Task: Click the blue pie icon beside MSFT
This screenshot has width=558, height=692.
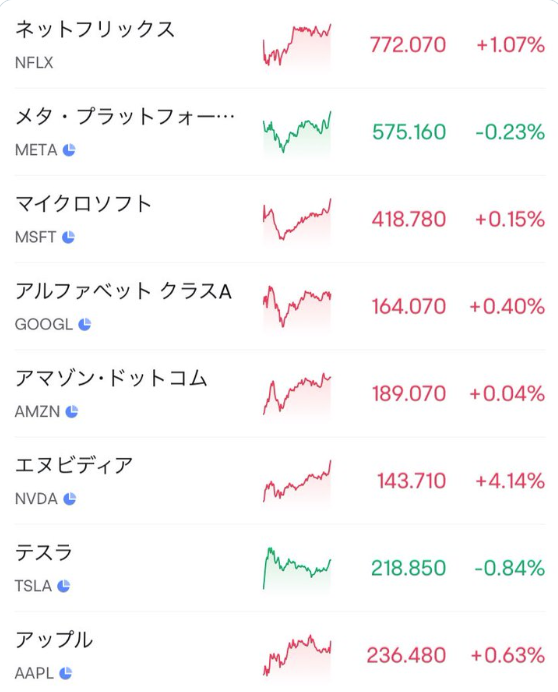Action: pyautogui.click(x=68, y=237)
